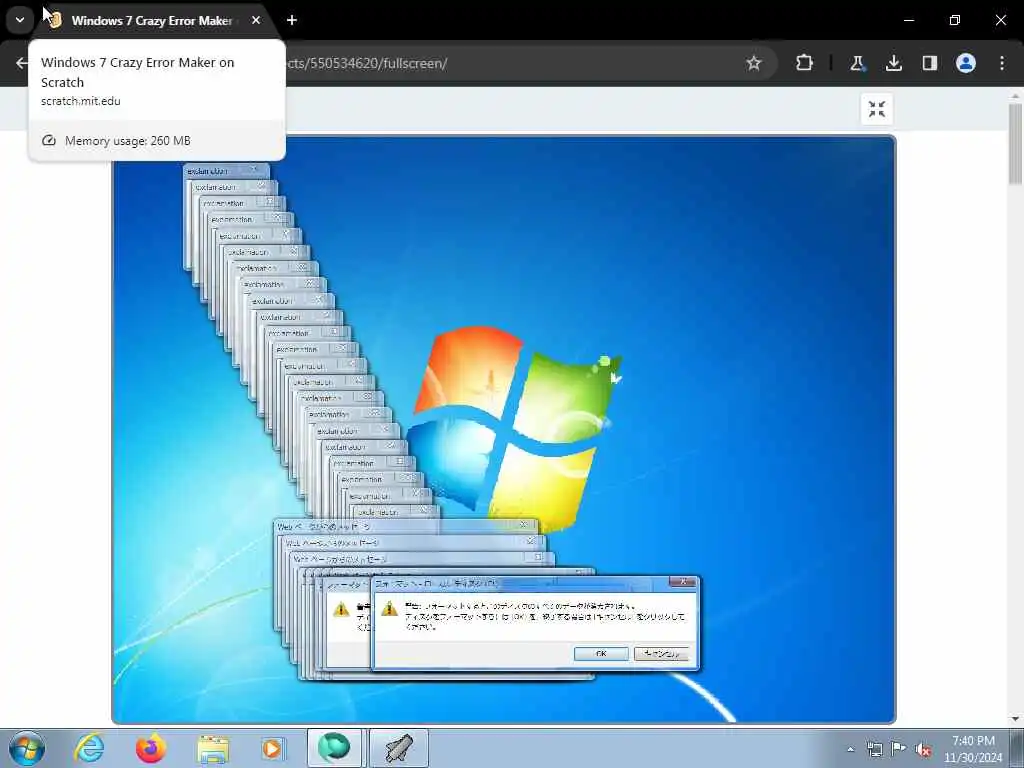Click the Cancel button in front dialog
The height and width of the screenshot is (768, 1024).
[661, 653]
